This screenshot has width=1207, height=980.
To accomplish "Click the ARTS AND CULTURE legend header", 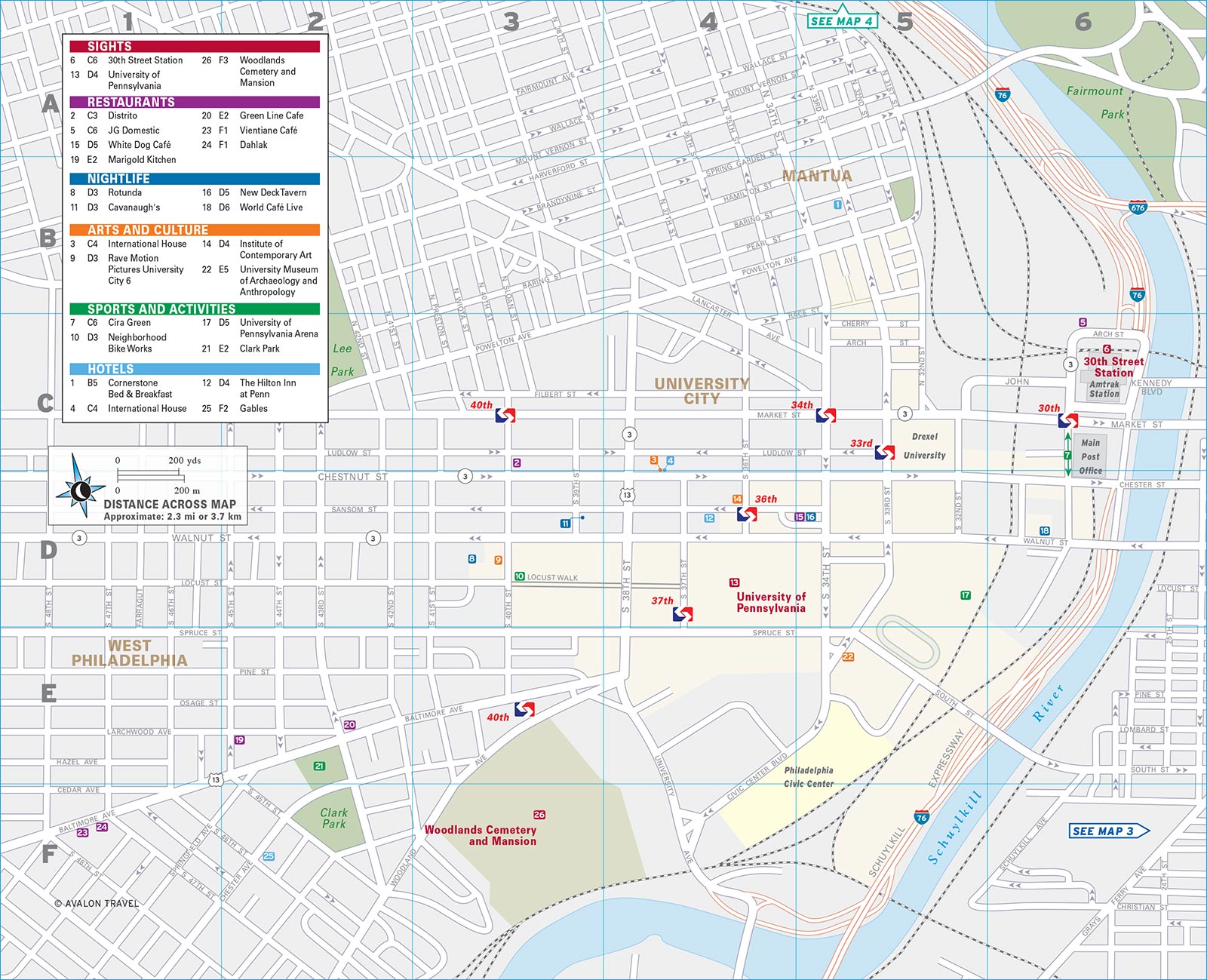I will [x=195, y=230].
